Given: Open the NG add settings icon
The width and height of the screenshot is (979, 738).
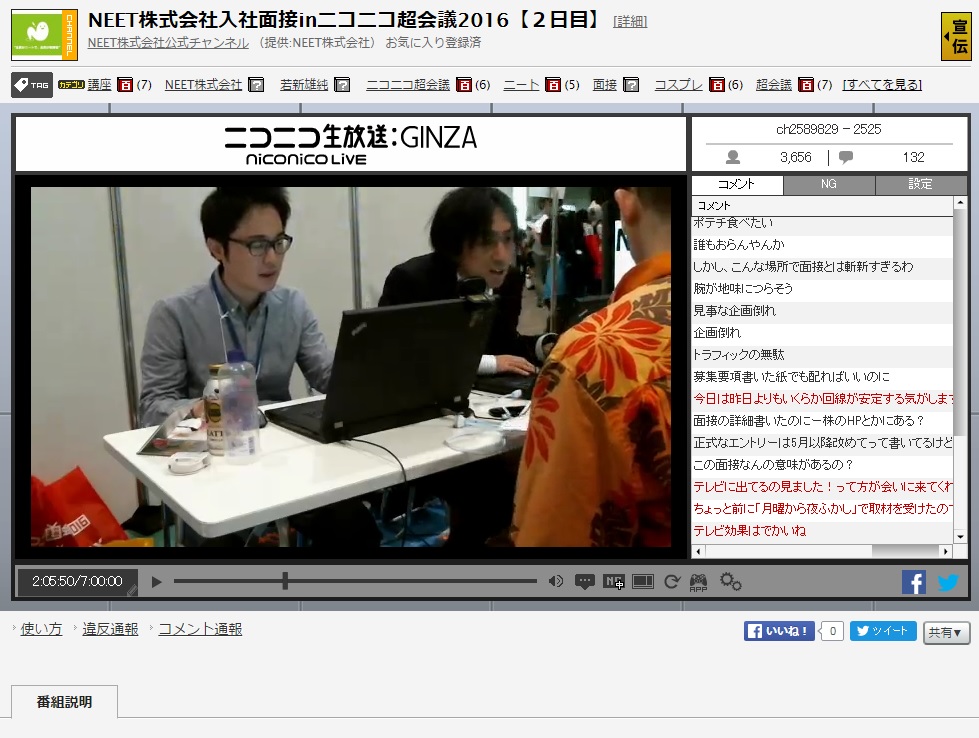Looking at the screenshot, I should 614,582.
